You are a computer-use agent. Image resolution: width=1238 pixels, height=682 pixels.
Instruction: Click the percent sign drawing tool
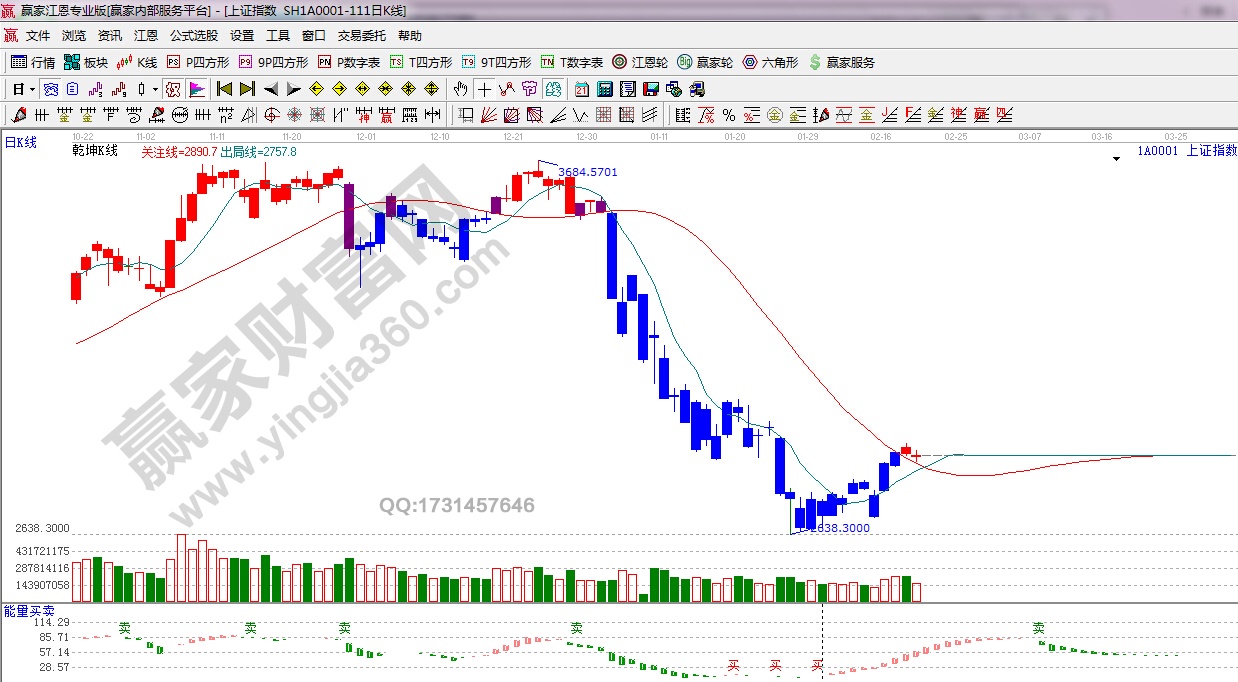(728, 115)
